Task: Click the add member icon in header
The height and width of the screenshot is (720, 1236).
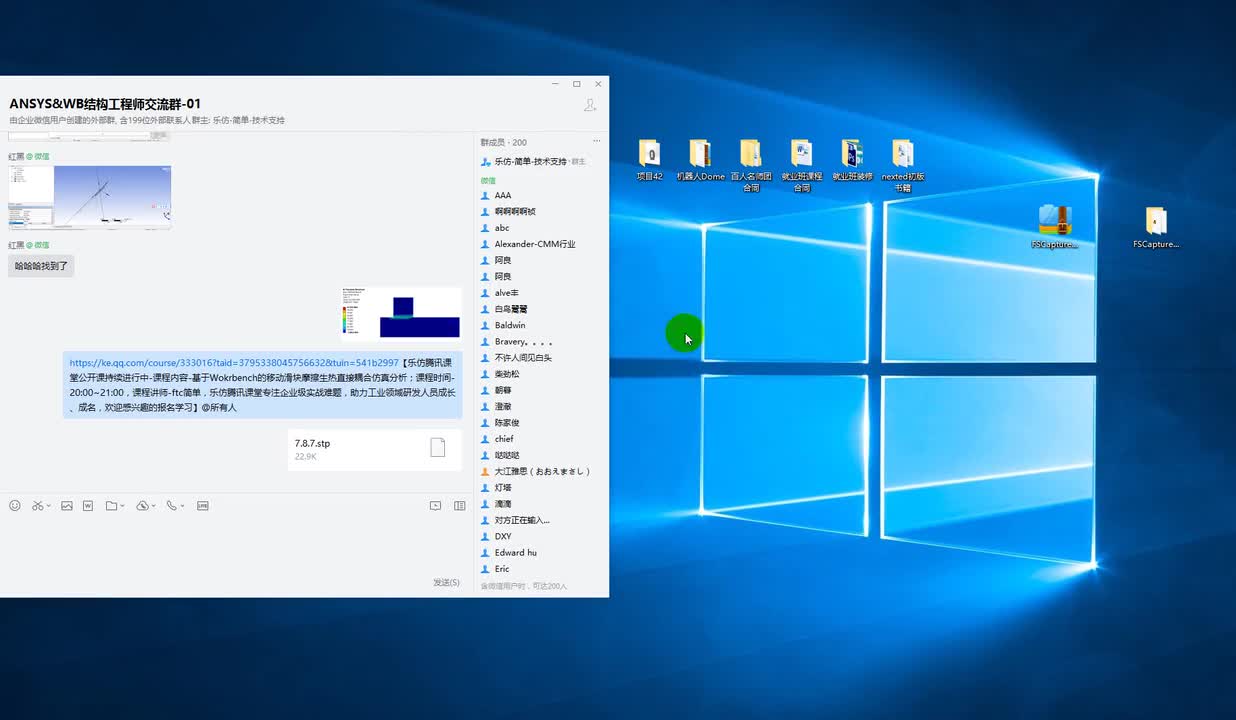Action: click(590, 105)
